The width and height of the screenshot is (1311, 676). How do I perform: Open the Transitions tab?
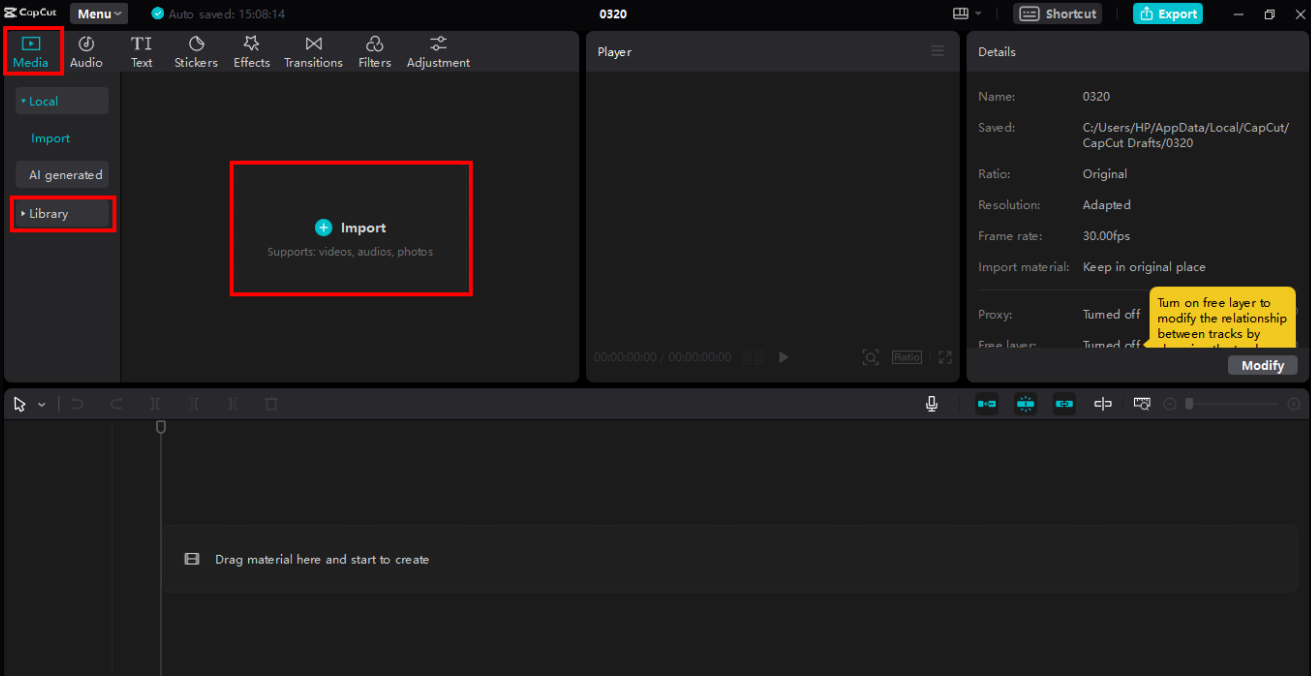pos(313,52)
